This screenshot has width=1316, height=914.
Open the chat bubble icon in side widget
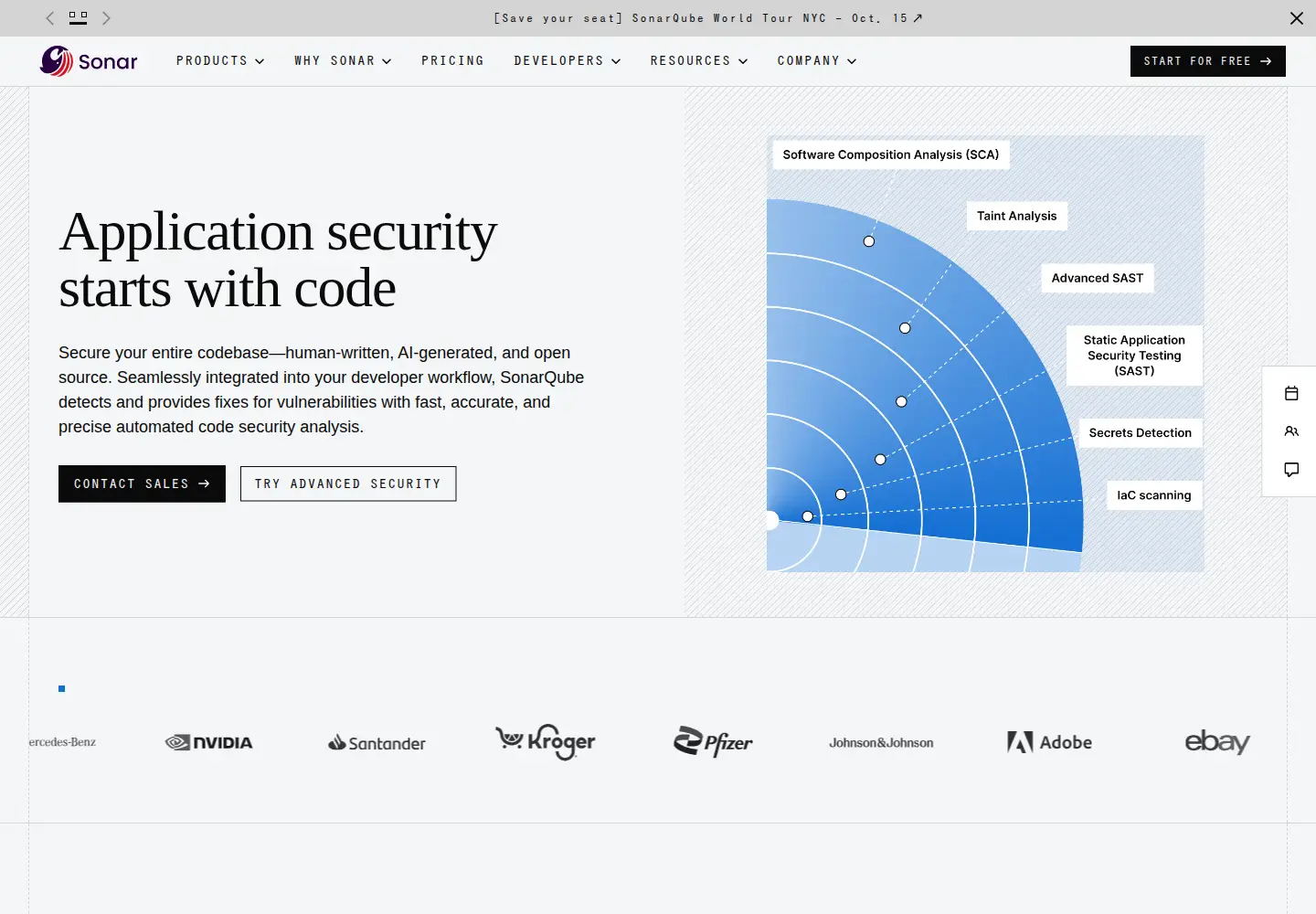[x=1291, y=470]
